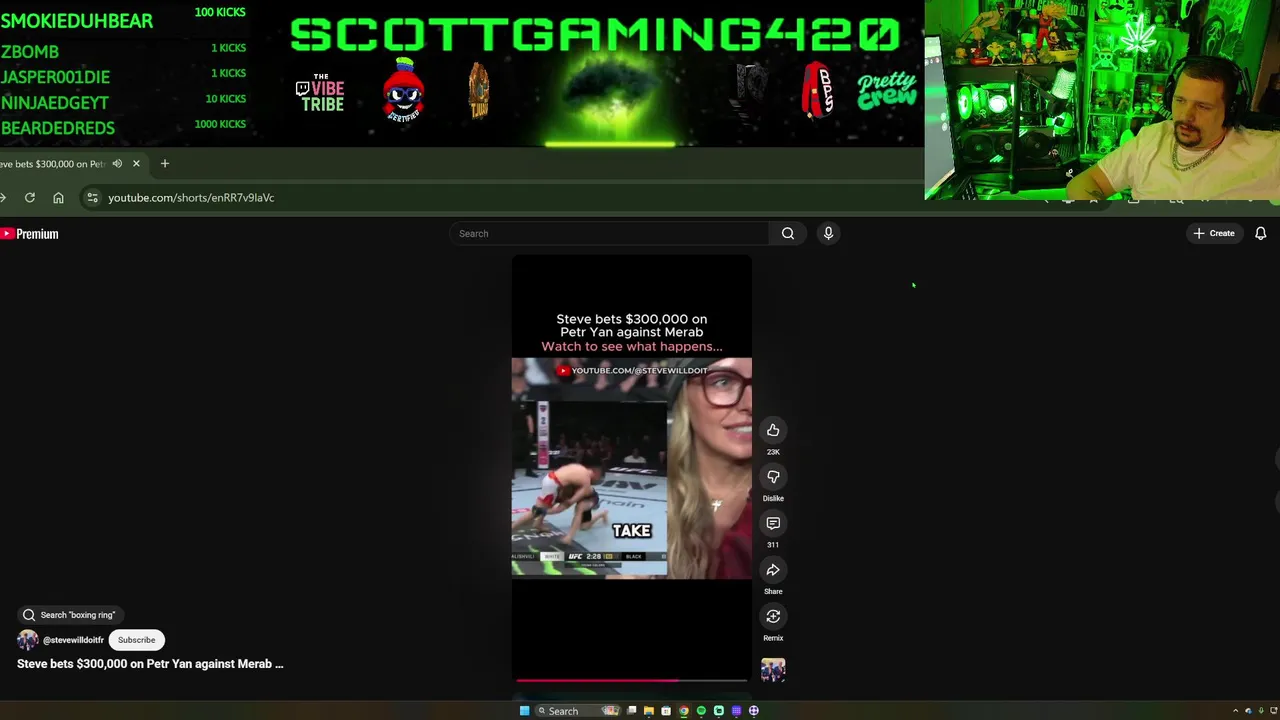Go to browser home page
Viewport: 1280px width, 720px height.
(x=58, y=198)
